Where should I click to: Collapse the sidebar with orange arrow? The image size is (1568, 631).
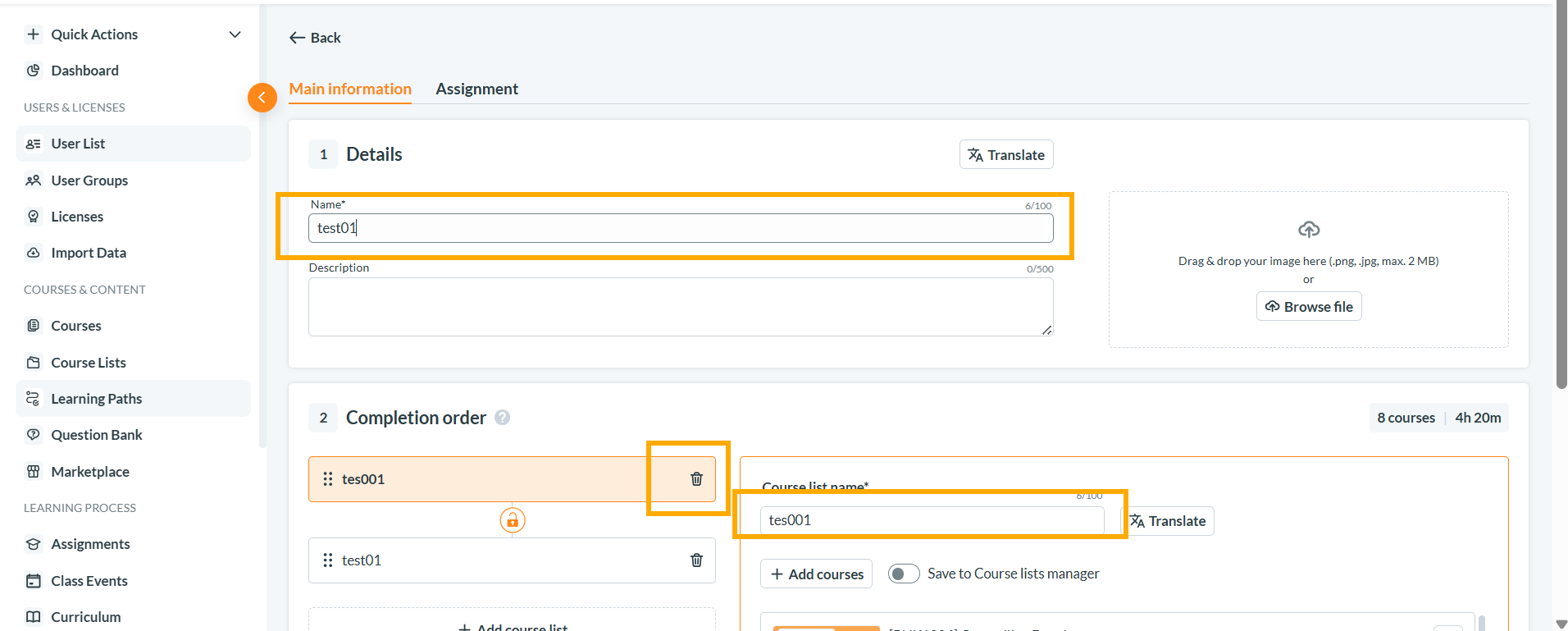click(262, 98)
